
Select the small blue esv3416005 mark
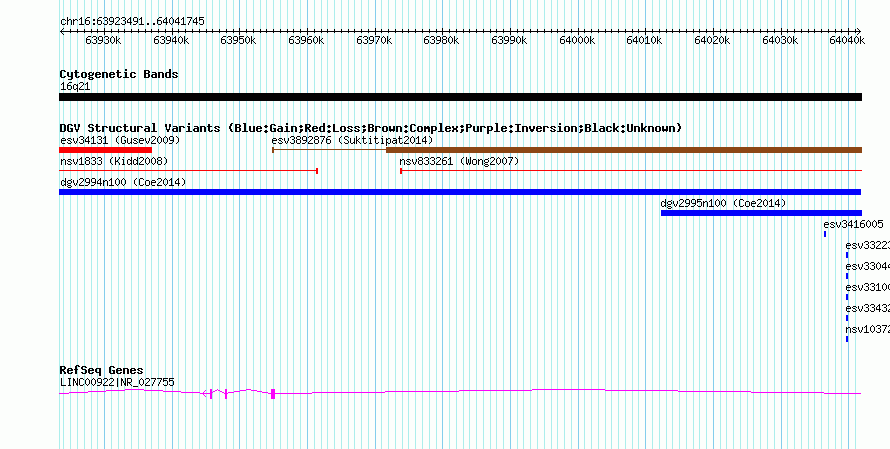(825, 234)
